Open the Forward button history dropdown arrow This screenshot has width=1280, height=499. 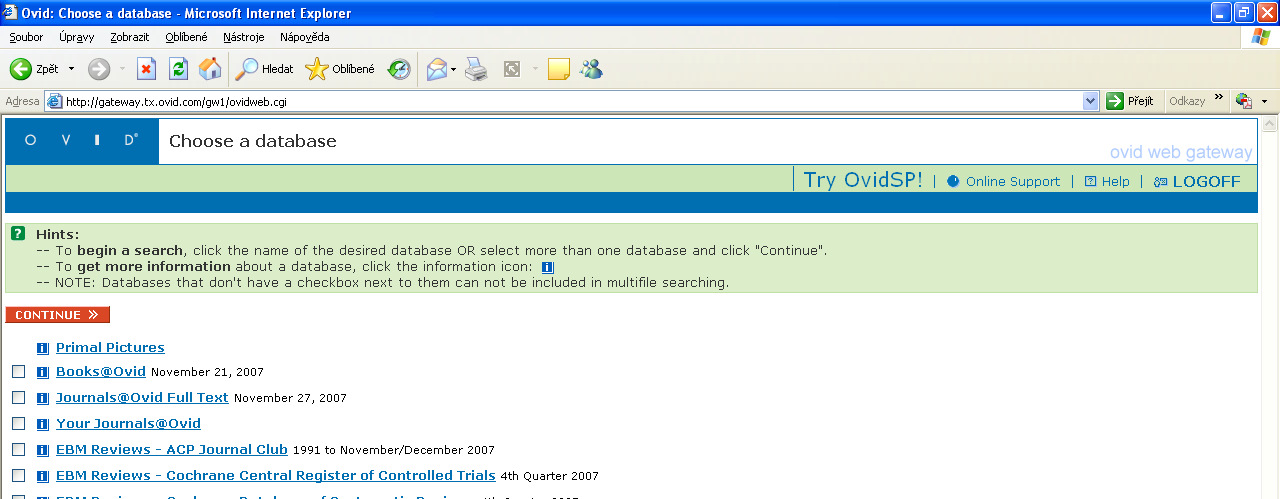coord(122,69)
